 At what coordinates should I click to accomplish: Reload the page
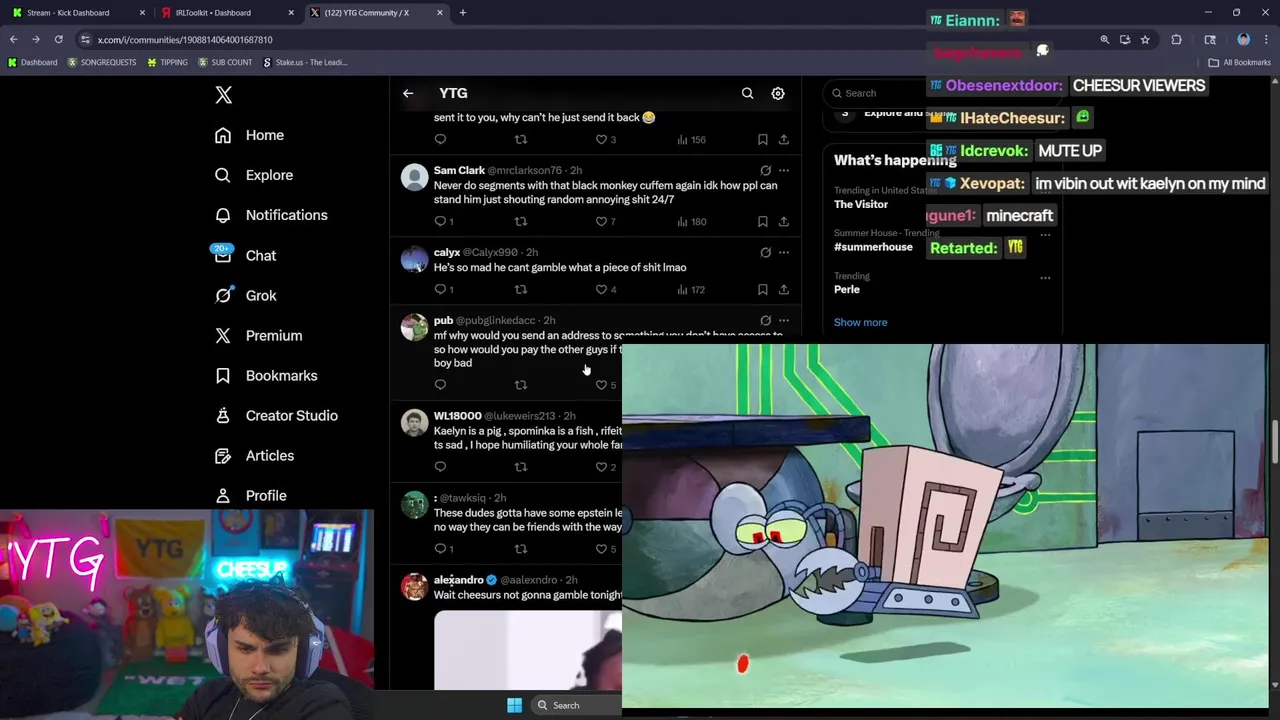[59, 39]
